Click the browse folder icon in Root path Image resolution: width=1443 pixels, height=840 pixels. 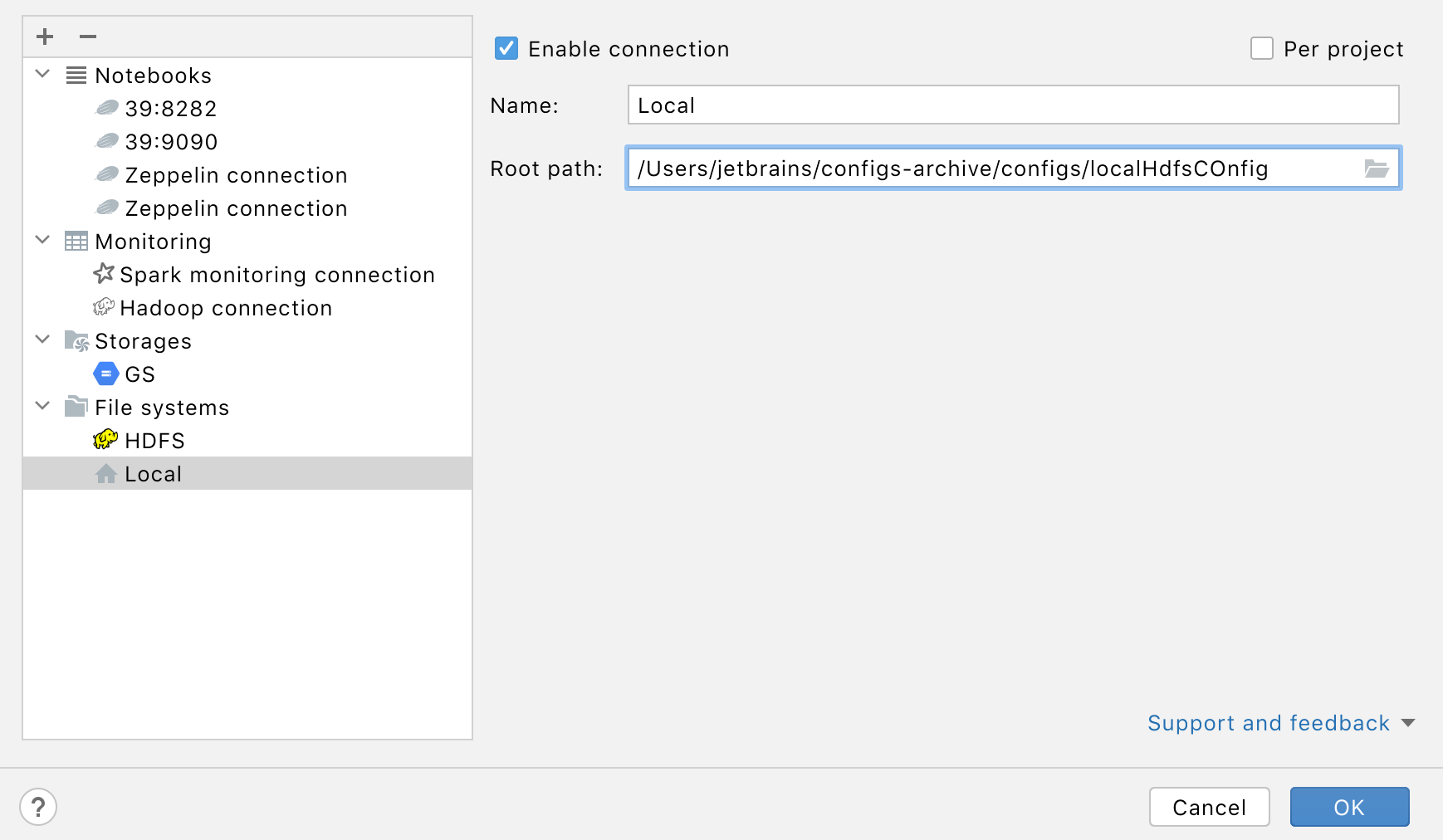(1376, 169)
